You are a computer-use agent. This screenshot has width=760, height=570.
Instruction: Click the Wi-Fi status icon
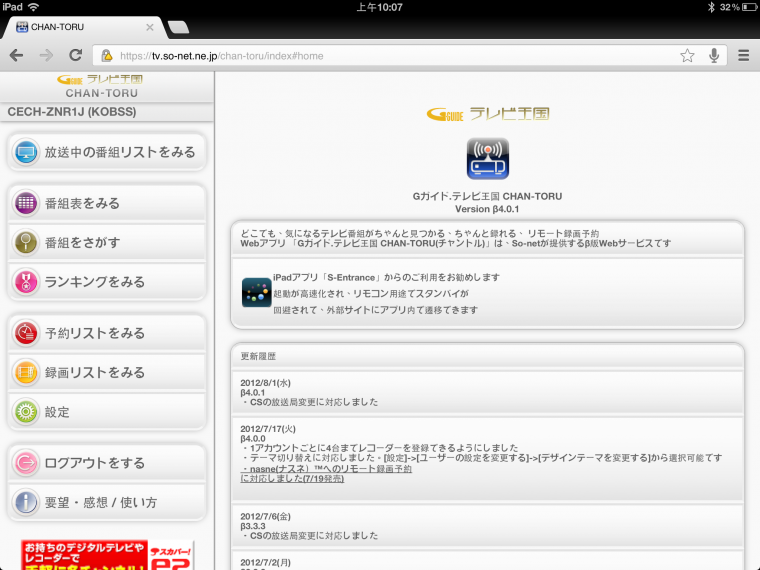click(x=33, y=7)
